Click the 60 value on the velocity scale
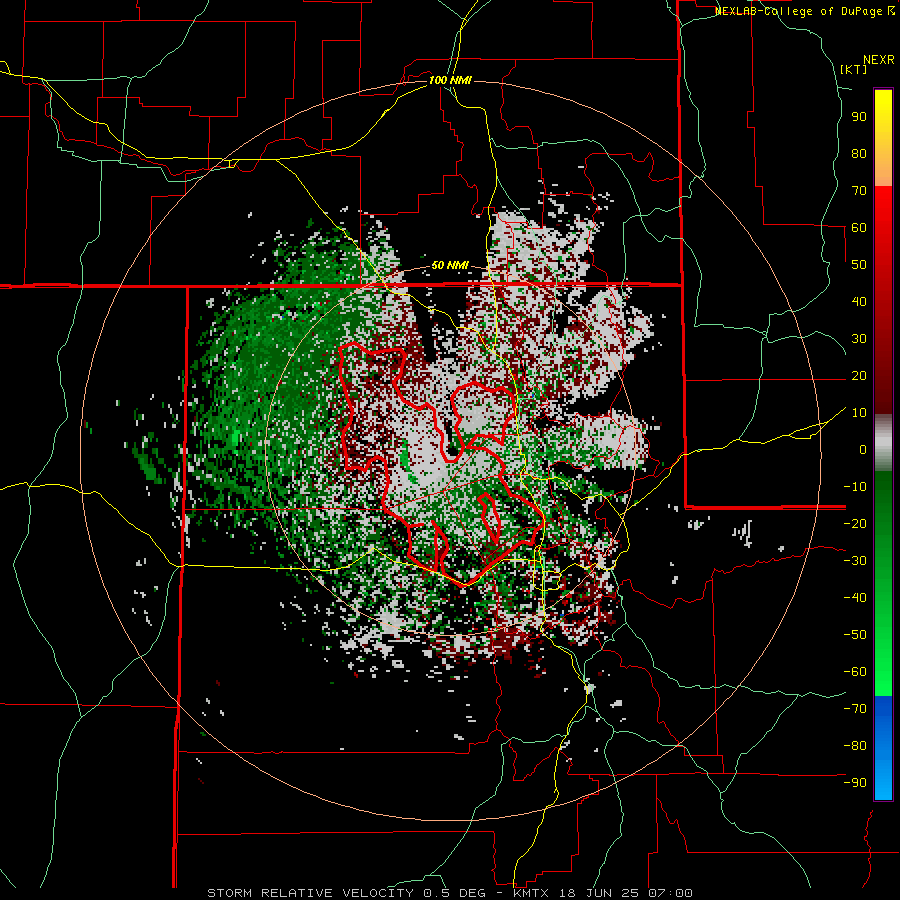The width and height of the screenshot is (900, 900). pos(859,228)
